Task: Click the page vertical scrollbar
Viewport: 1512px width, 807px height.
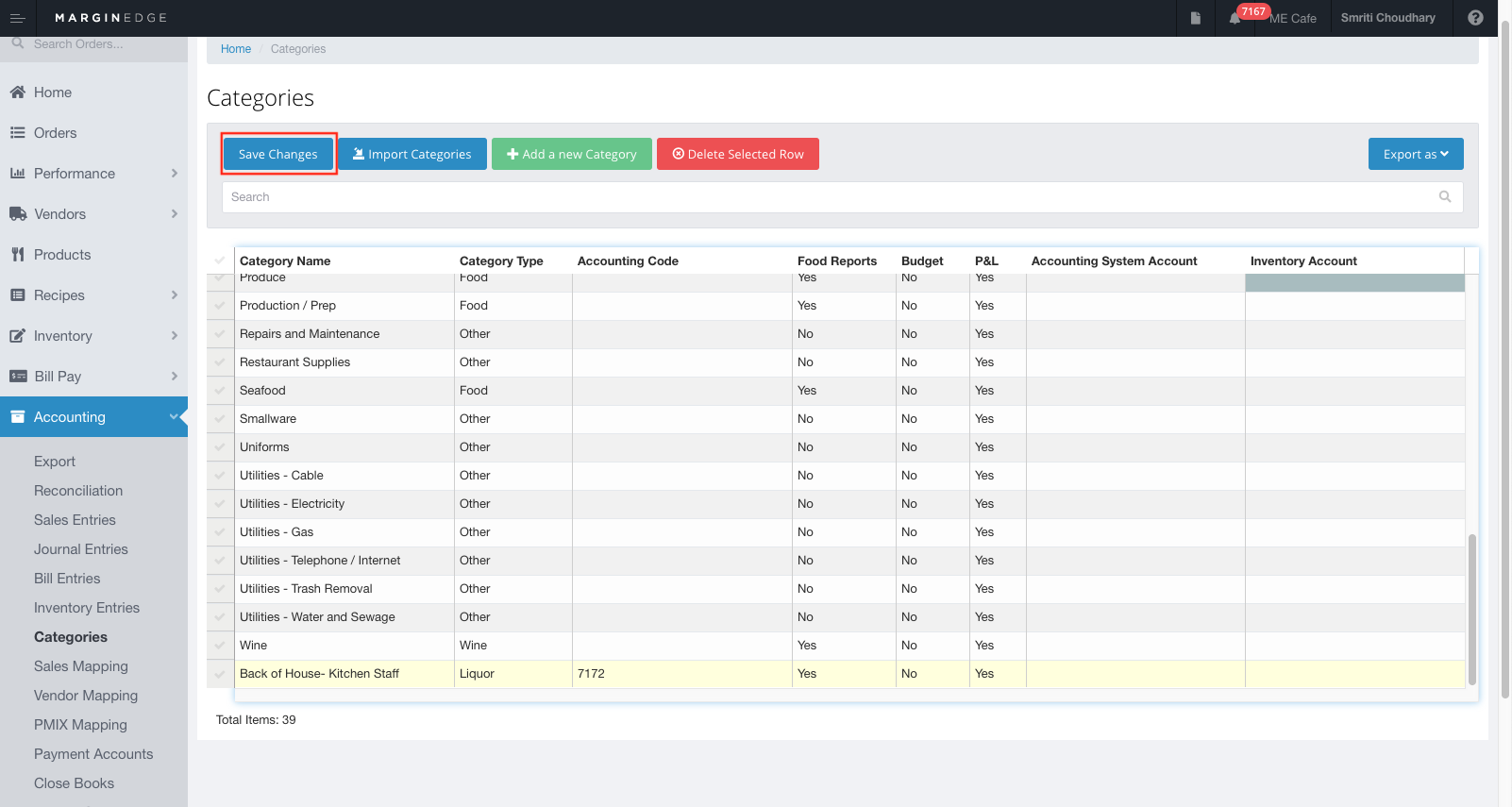Action: coord(1505,359)
